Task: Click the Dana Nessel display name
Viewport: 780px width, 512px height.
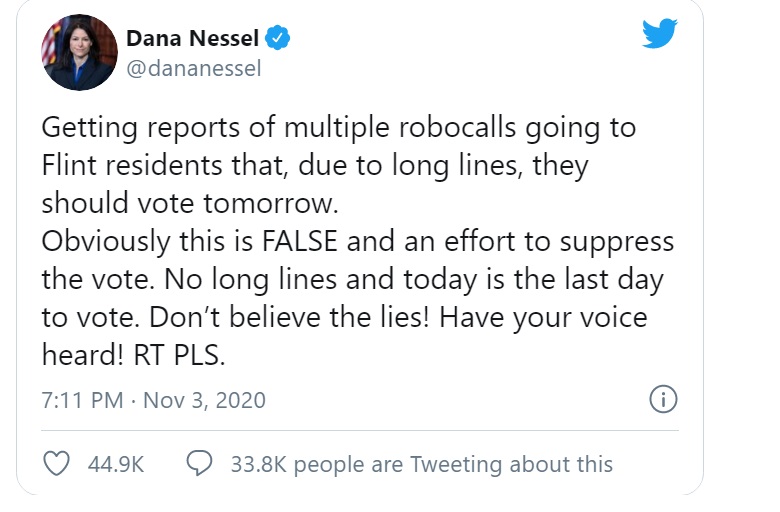Action: tap(192, 39)
